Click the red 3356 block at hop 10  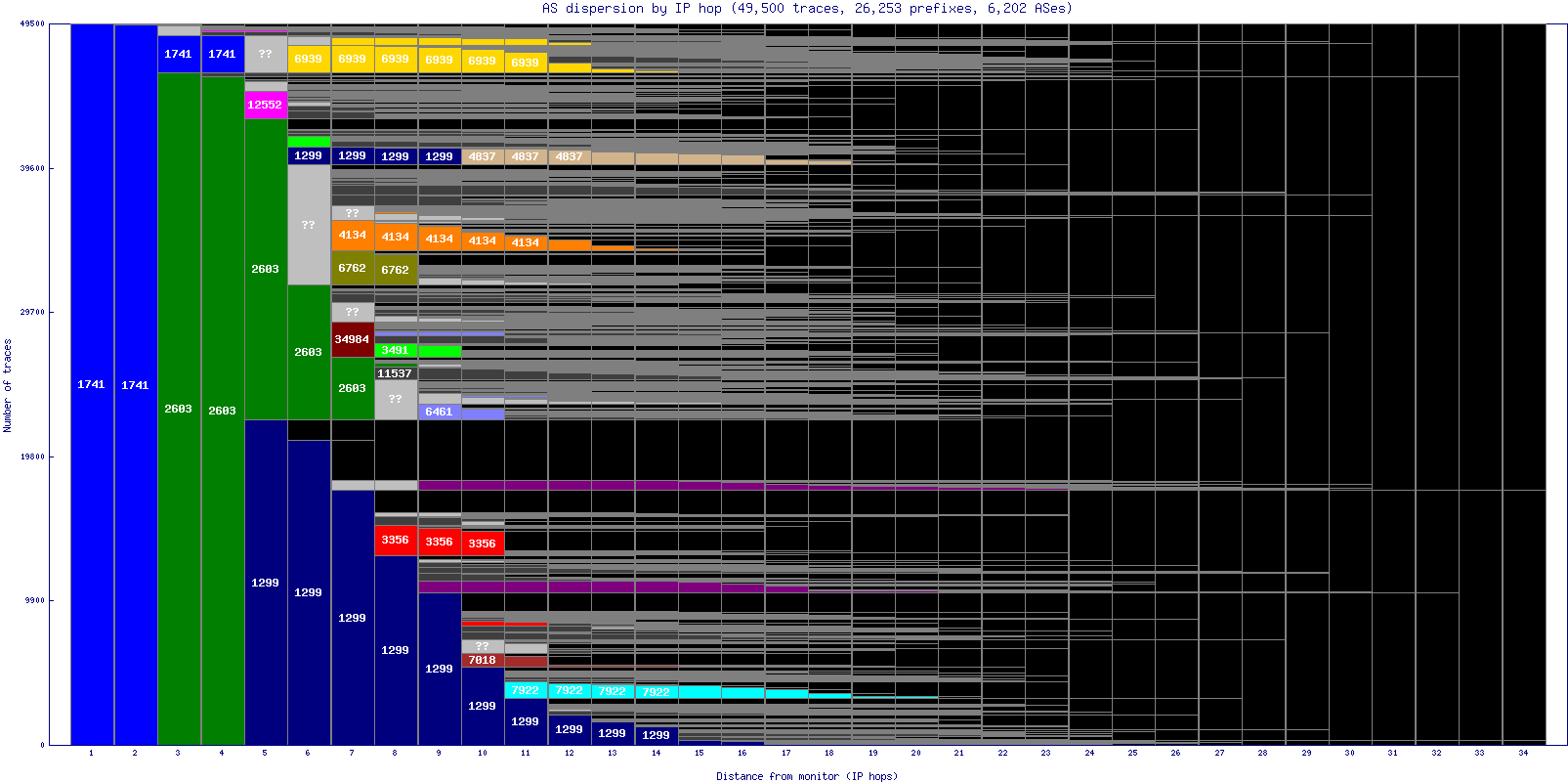click(x=483, y=543)
